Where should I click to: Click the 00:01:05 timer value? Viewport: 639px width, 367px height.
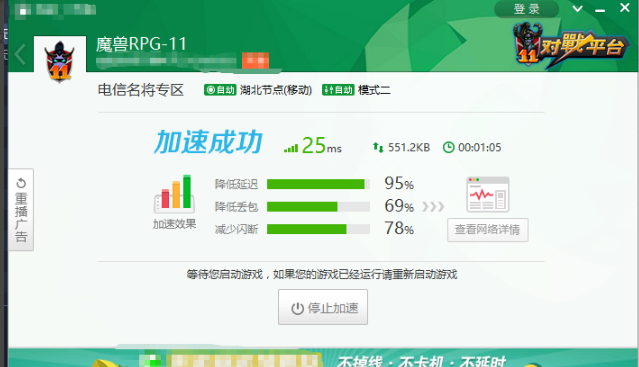pyautogui.click(x=480, y=147)
